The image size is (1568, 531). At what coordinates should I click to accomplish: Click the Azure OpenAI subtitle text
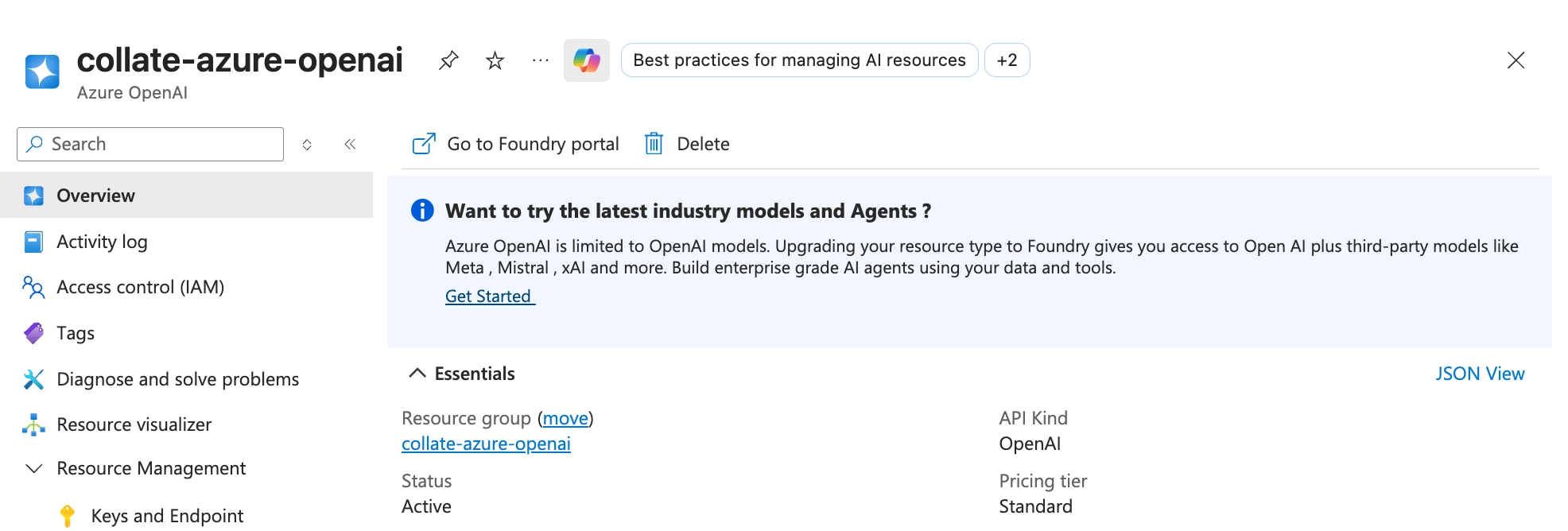[x=132, y=93]
